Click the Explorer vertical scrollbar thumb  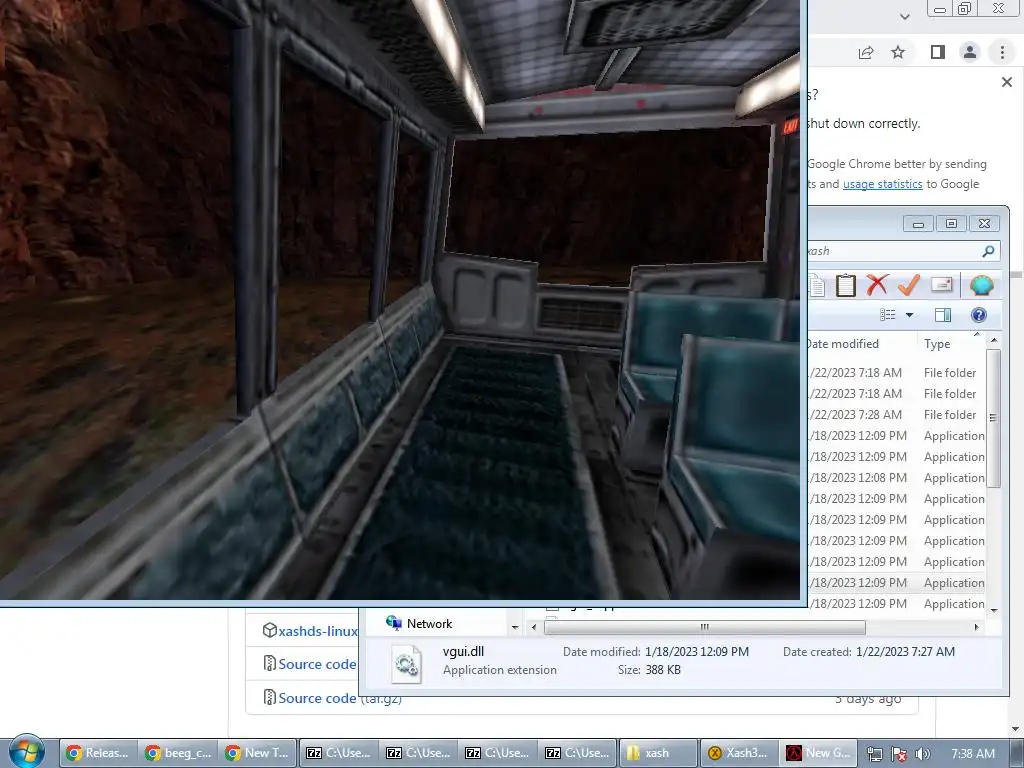(993, 418)
